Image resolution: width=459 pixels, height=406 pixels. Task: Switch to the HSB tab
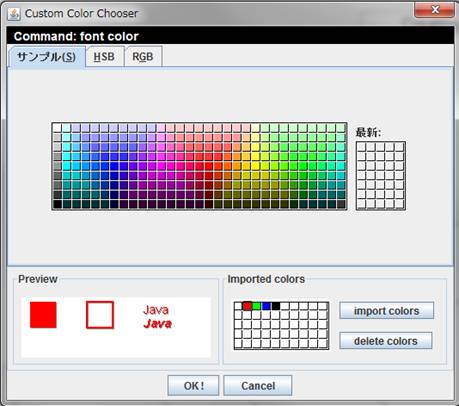[104, 57]
